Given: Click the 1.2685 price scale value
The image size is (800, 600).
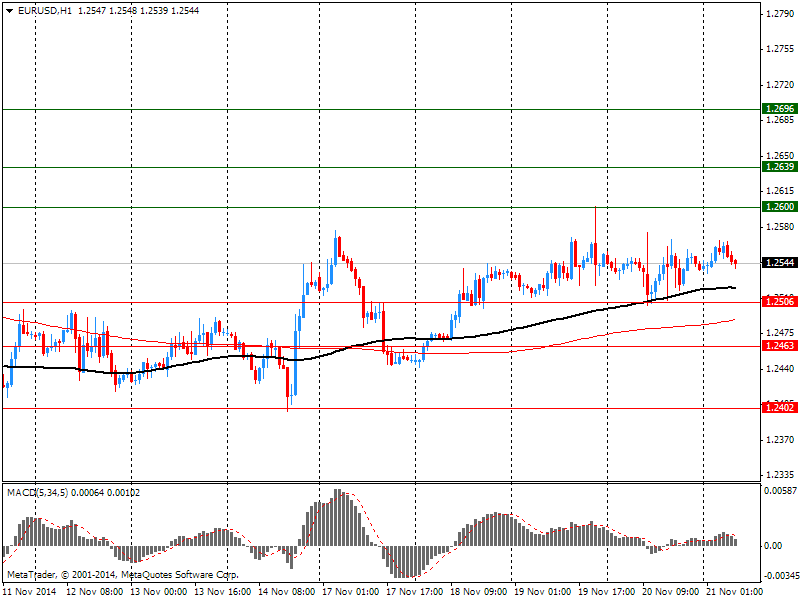Looking at the screenshot, I should [x=780, y=120].
